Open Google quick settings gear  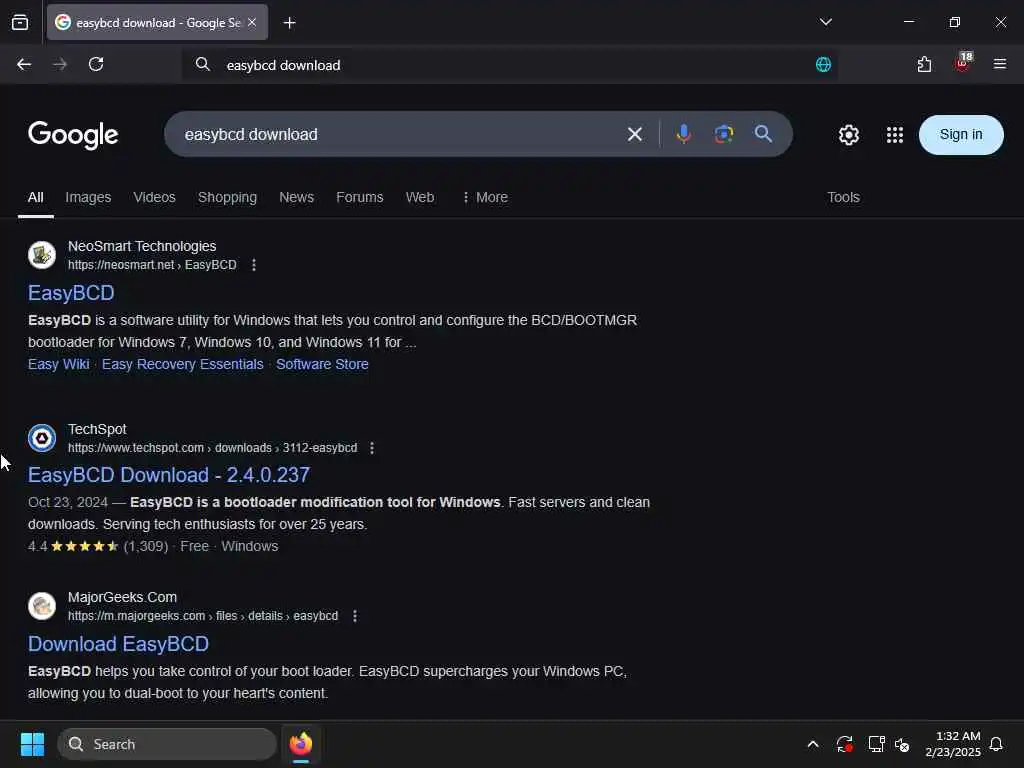(848, 135)
